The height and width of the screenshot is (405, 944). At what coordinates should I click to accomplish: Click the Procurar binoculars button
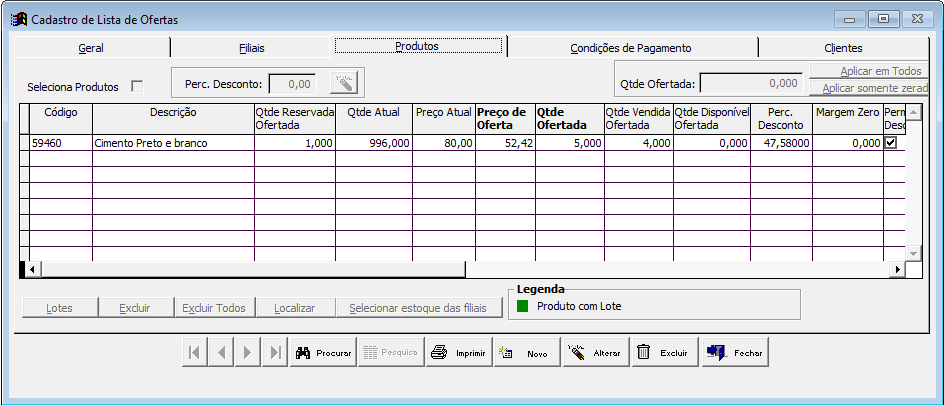[x=323, y=353]
